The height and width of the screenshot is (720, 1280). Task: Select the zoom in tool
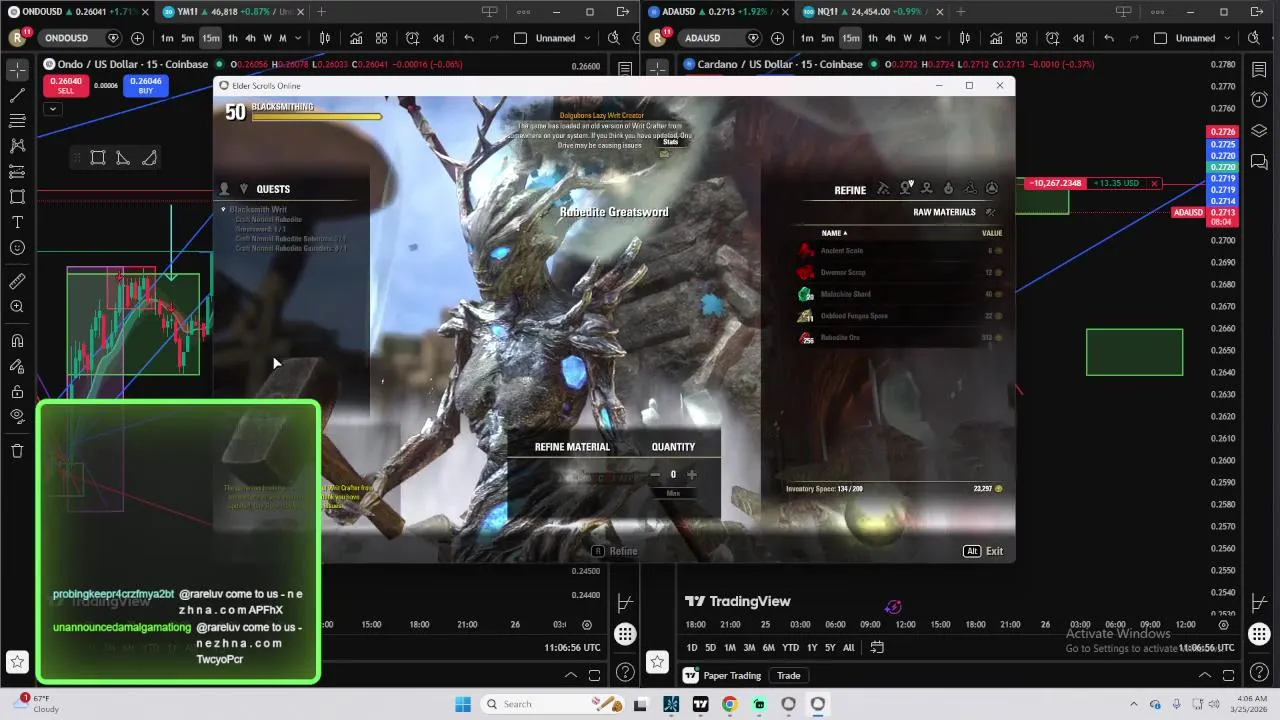[17, 307]
